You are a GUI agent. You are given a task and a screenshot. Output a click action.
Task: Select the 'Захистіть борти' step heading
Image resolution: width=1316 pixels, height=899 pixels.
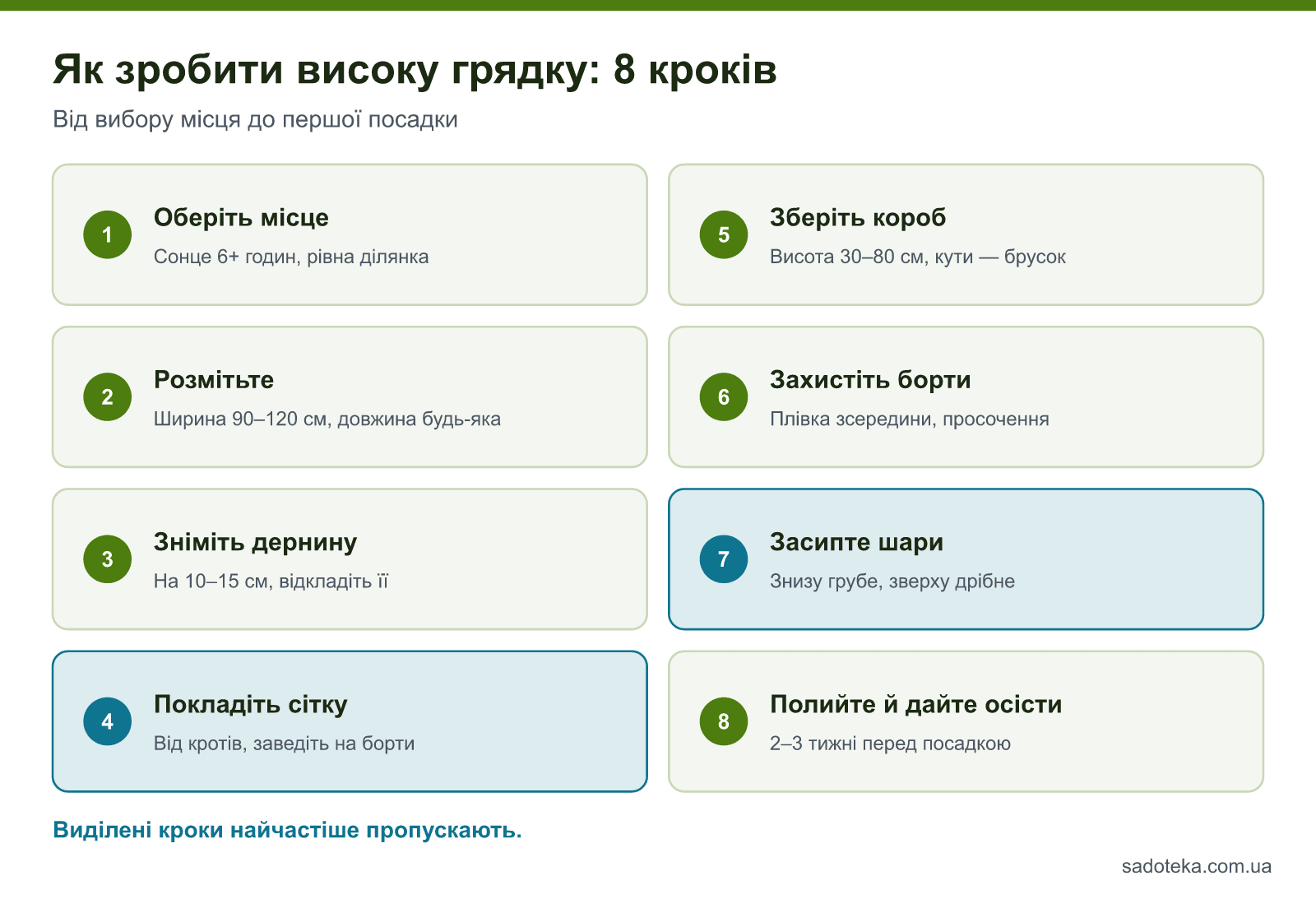click(x=870, y=379)
